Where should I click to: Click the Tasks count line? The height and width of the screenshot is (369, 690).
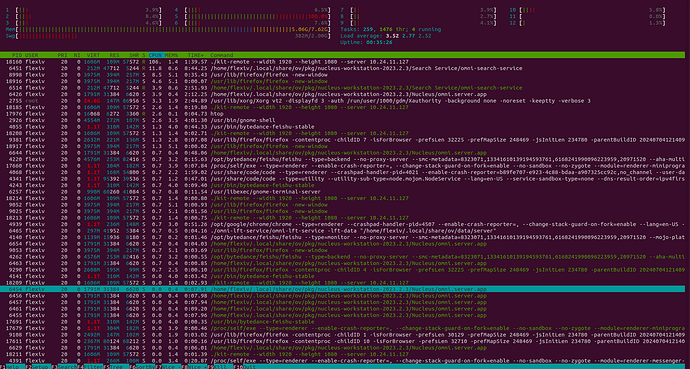(x=390, y=29)
